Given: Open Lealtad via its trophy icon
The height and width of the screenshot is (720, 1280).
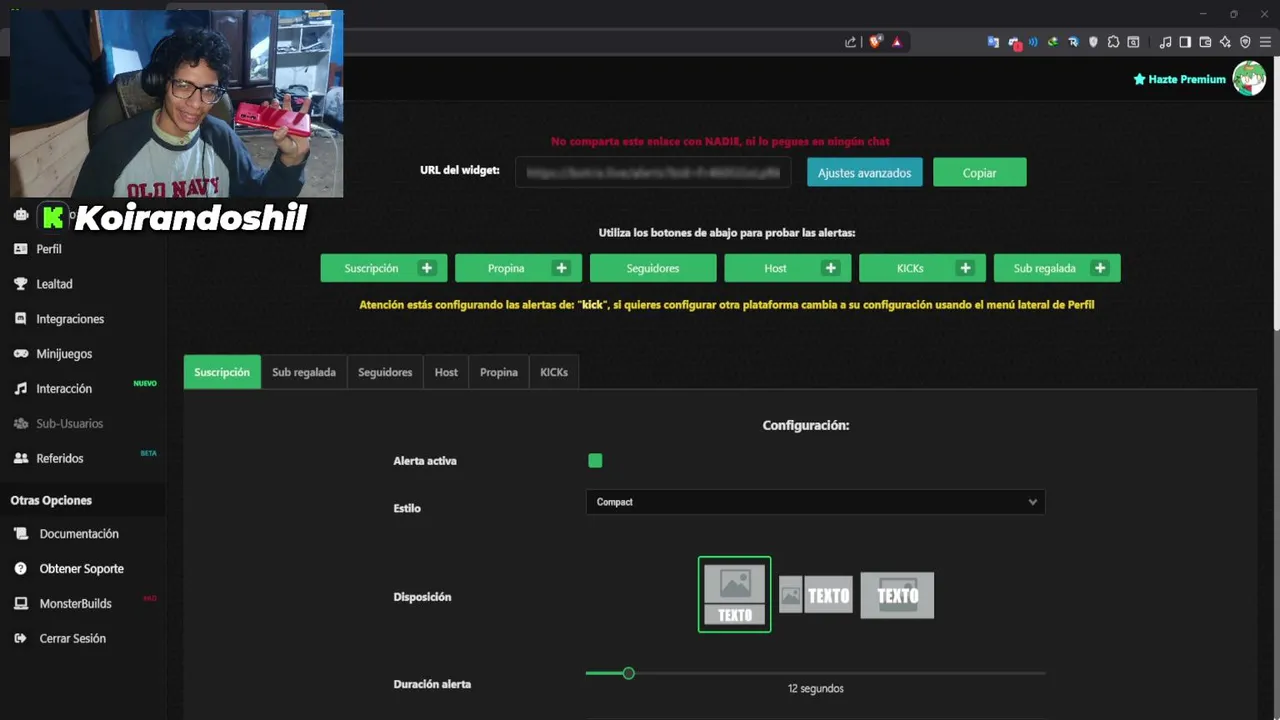Looking at the screenshot, I should 21,284.
